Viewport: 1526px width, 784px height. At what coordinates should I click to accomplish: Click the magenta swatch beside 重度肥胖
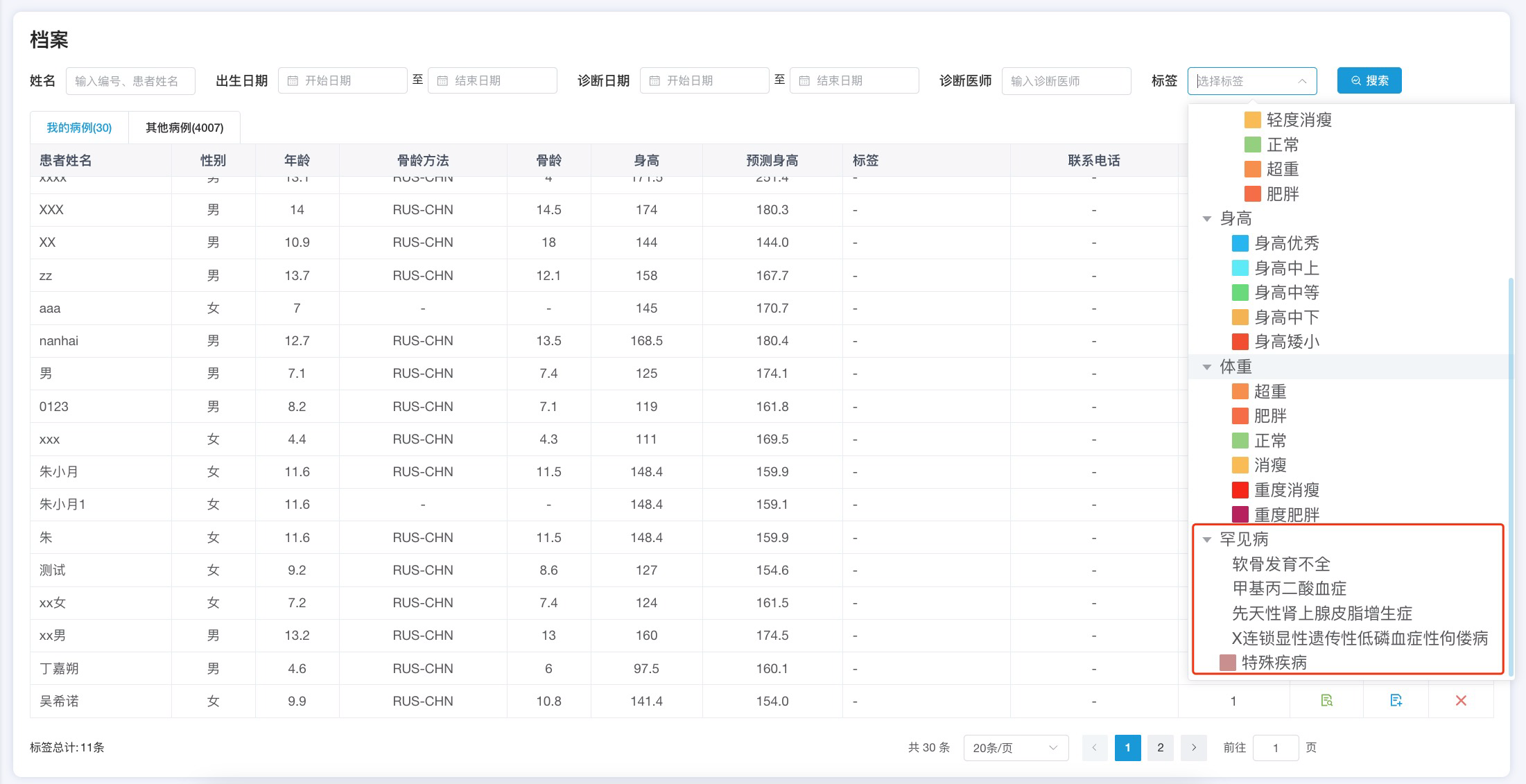coord(1240,515)
